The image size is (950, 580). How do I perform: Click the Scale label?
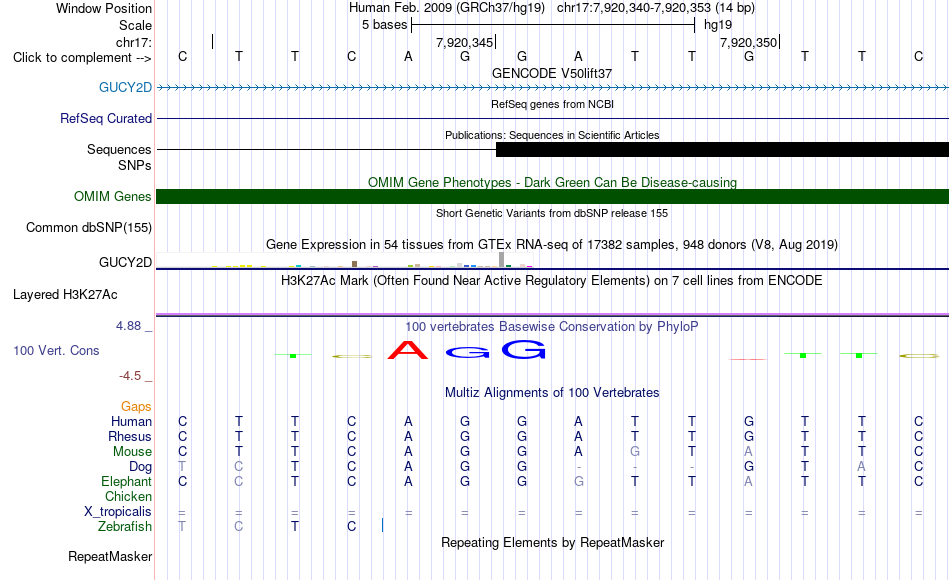(x=135, y=25)
